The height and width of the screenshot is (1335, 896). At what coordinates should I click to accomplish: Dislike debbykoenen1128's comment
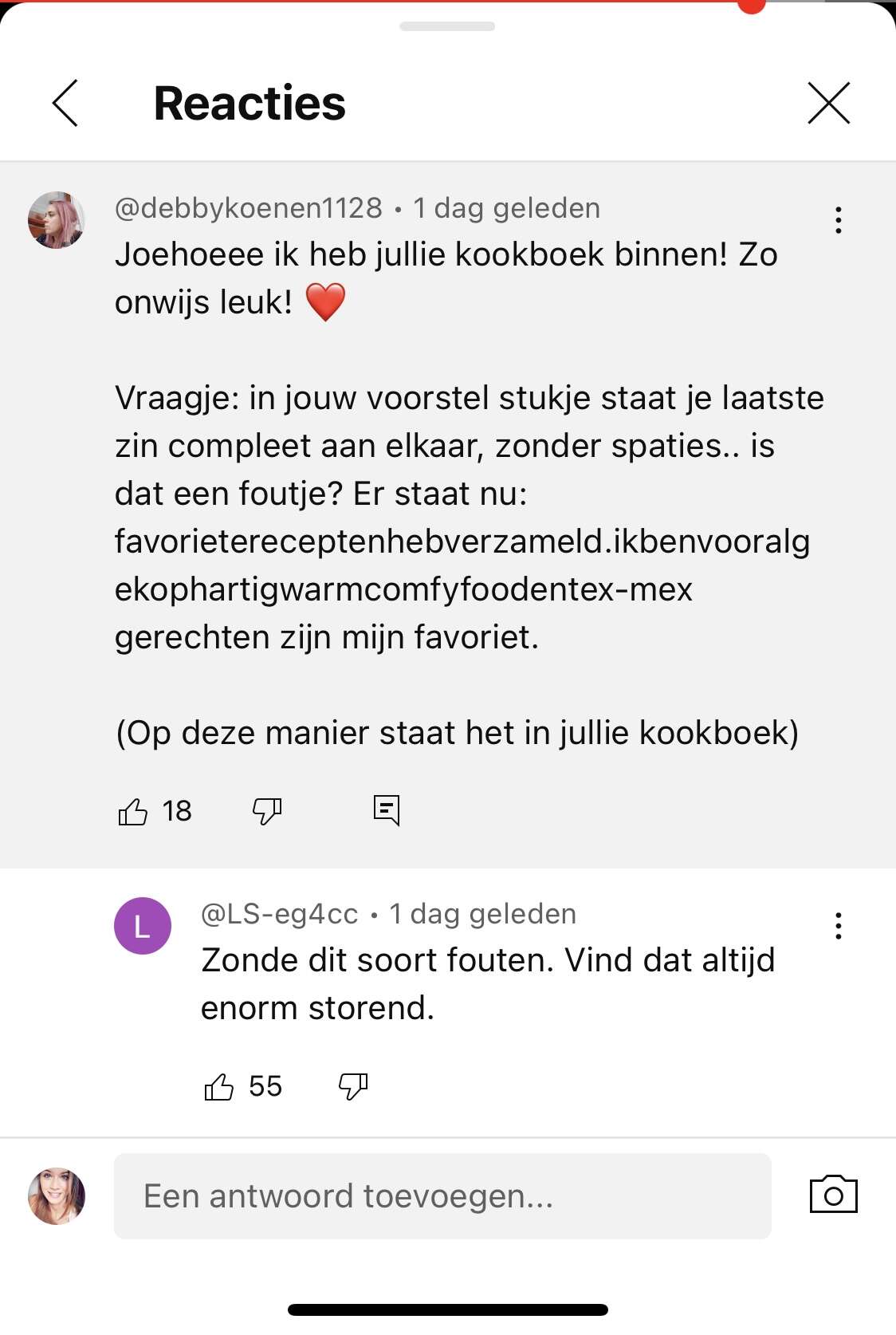[267, 811]
